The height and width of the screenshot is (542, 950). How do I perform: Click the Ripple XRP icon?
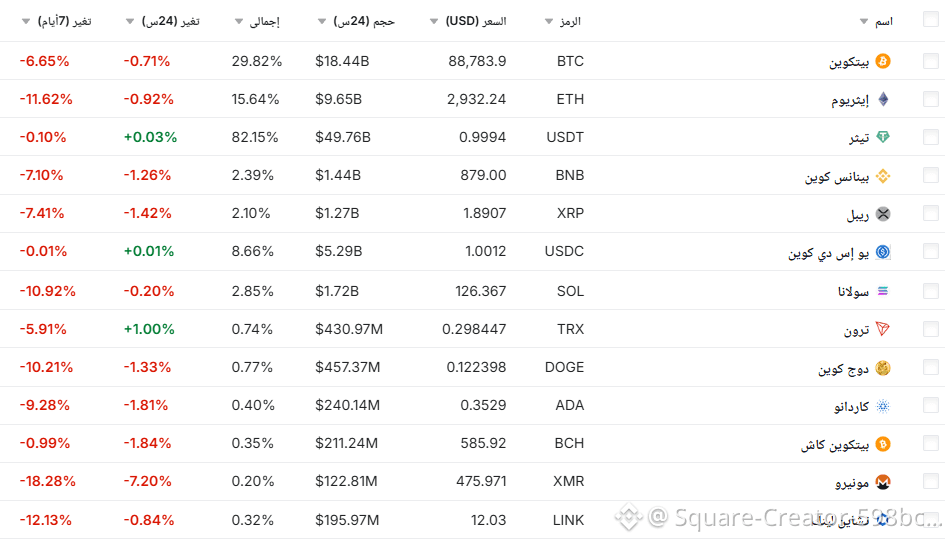click(x=883, y=214)
